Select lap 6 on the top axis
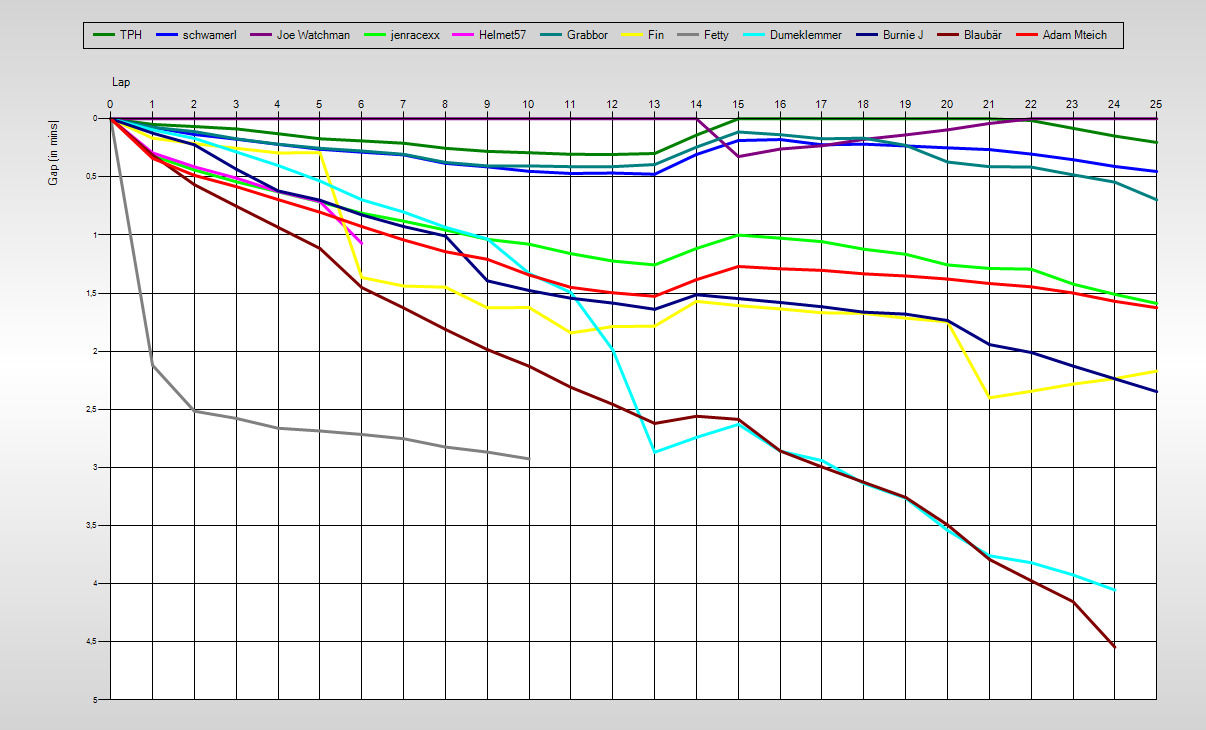Image resolution: width=1206 pixels, height=730 pixels. [x=361, y=103]
